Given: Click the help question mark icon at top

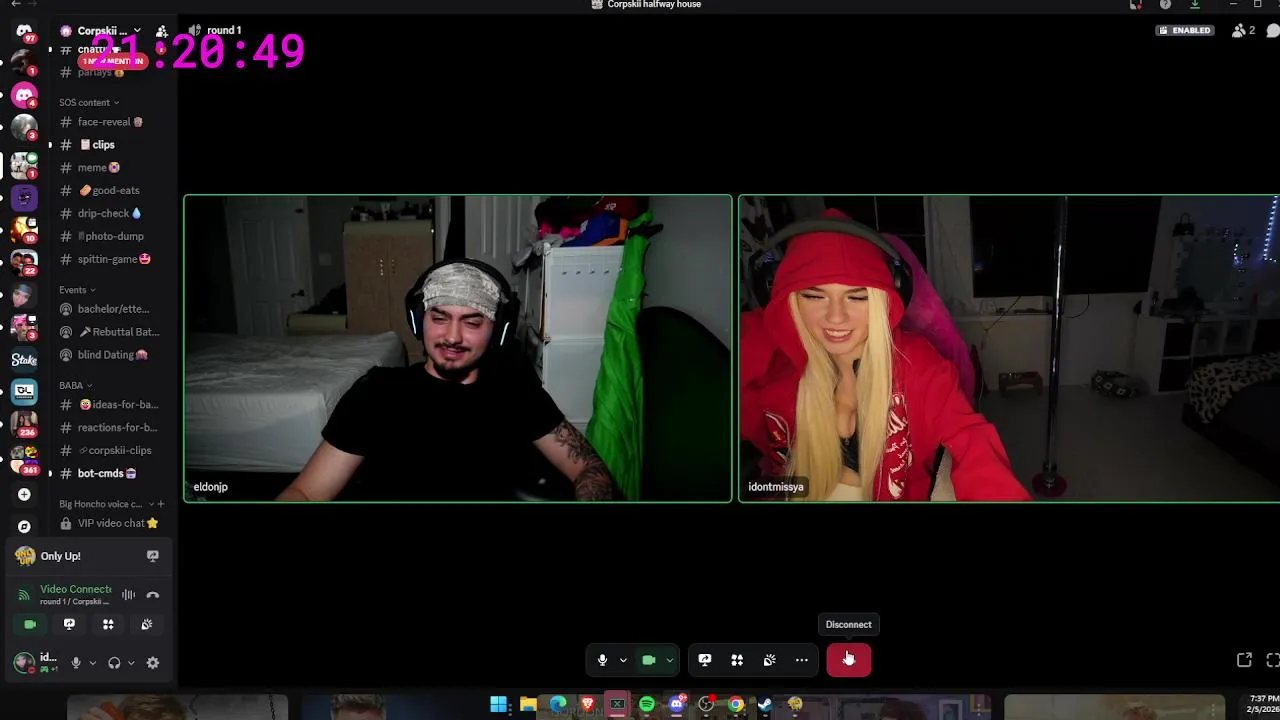Looking at the screenshot, I should [x=1165, y=5].
